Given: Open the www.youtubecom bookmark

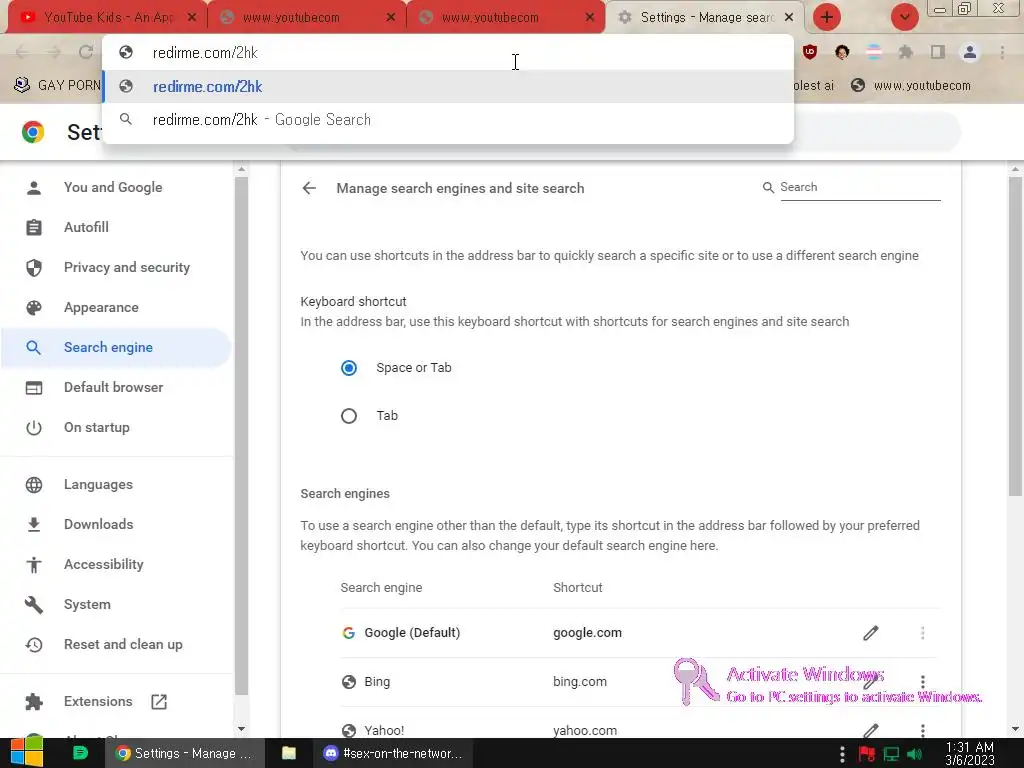Looking at the screenshot, I should (x=911, y=86).
